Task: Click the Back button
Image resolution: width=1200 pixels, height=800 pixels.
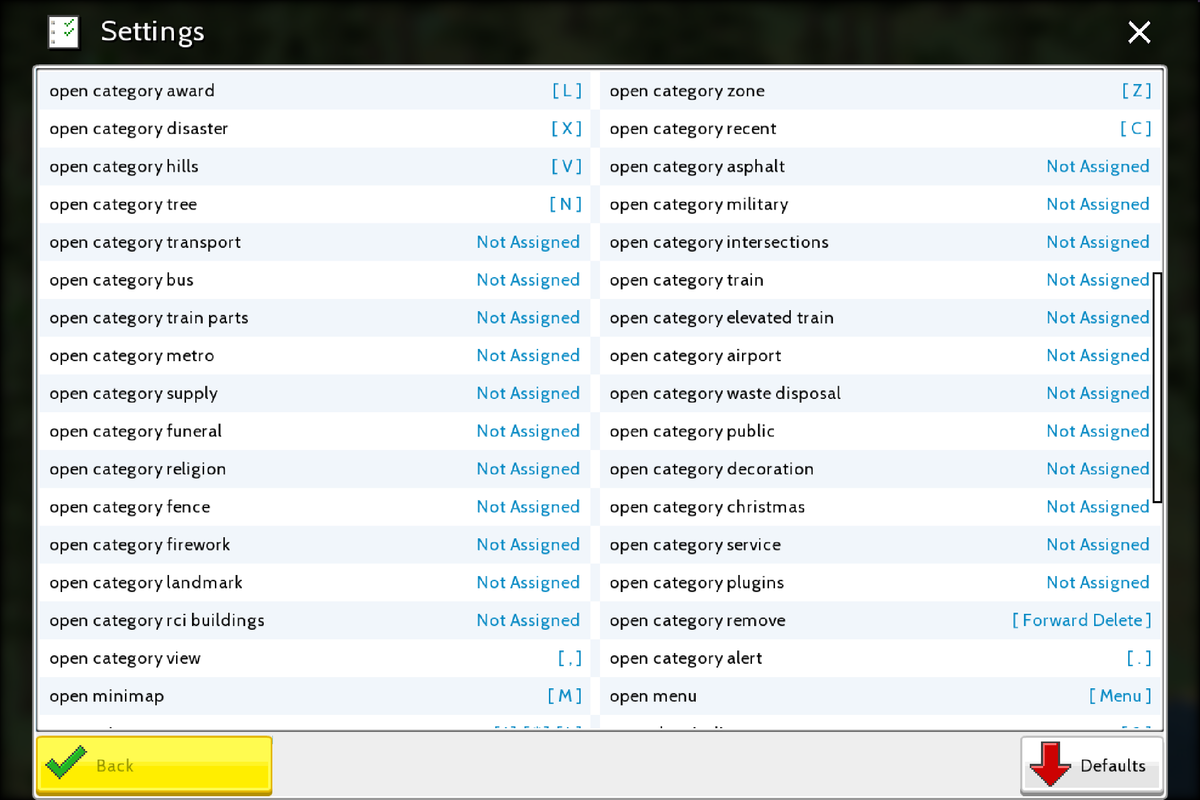Action: tap(154, 765)
